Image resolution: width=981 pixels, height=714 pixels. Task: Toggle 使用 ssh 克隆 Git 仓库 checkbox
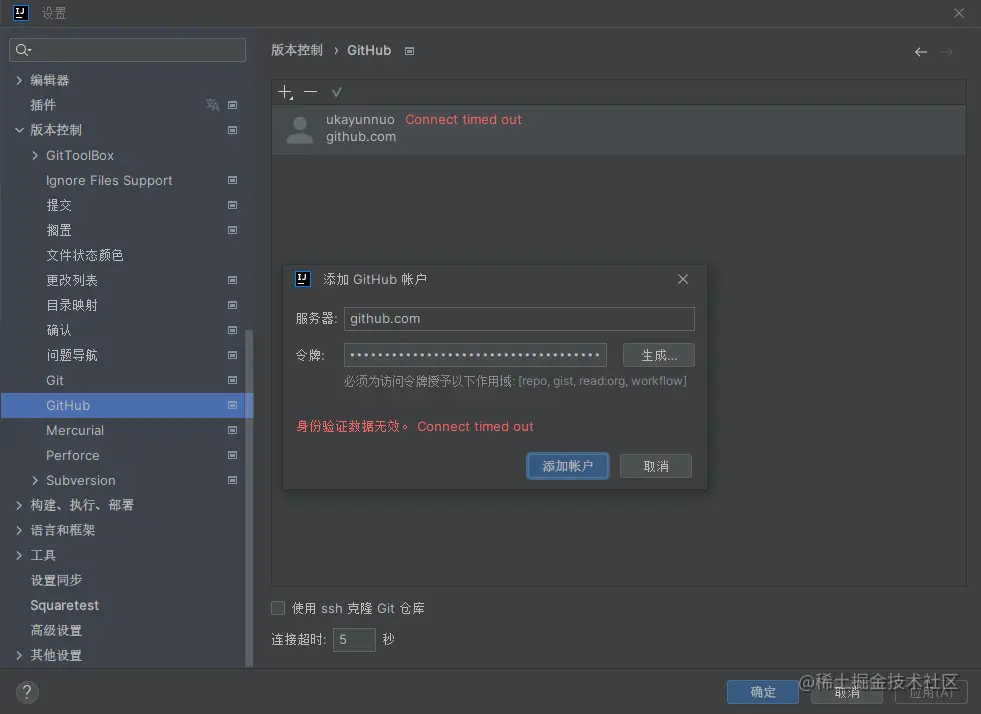[x=278, y=608]
